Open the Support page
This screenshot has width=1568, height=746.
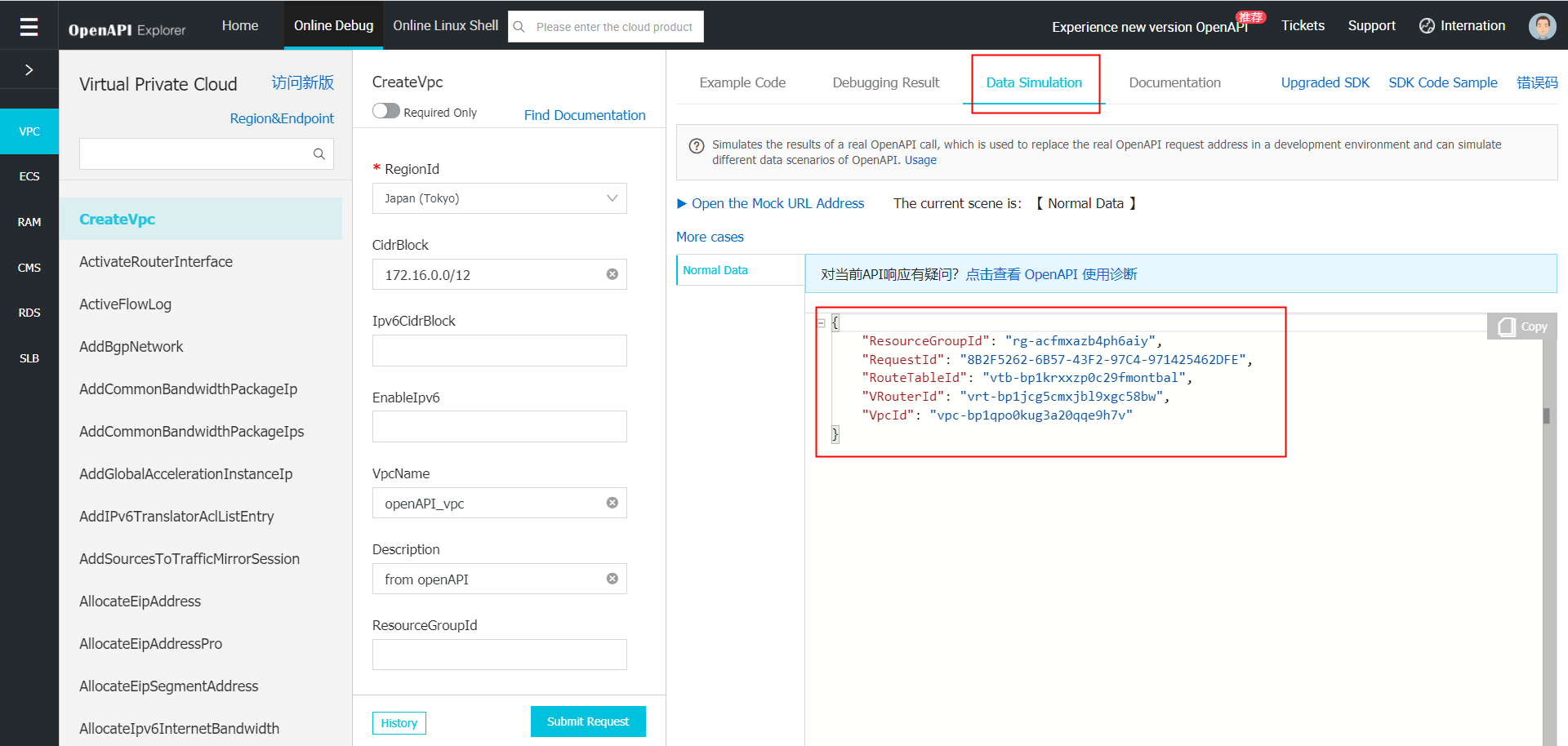point(1371,25)
